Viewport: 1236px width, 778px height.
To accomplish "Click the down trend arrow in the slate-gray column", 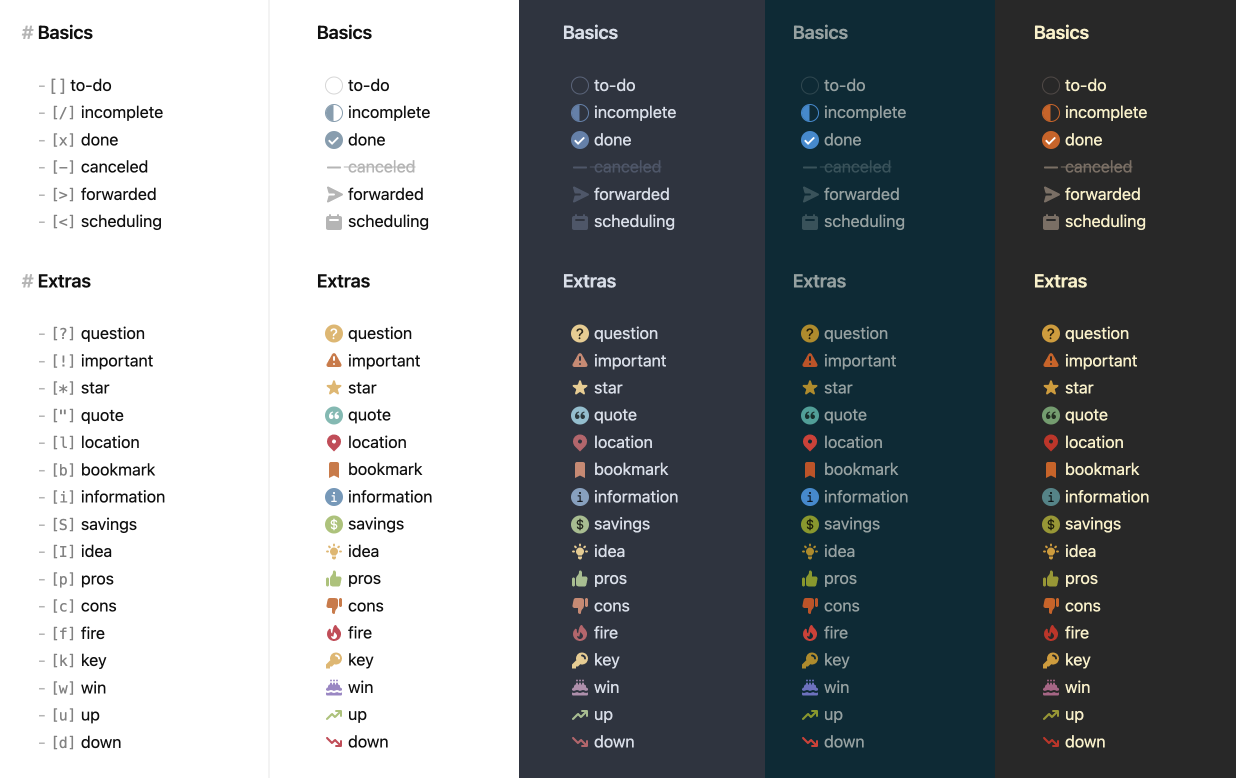I will point(580,742).
